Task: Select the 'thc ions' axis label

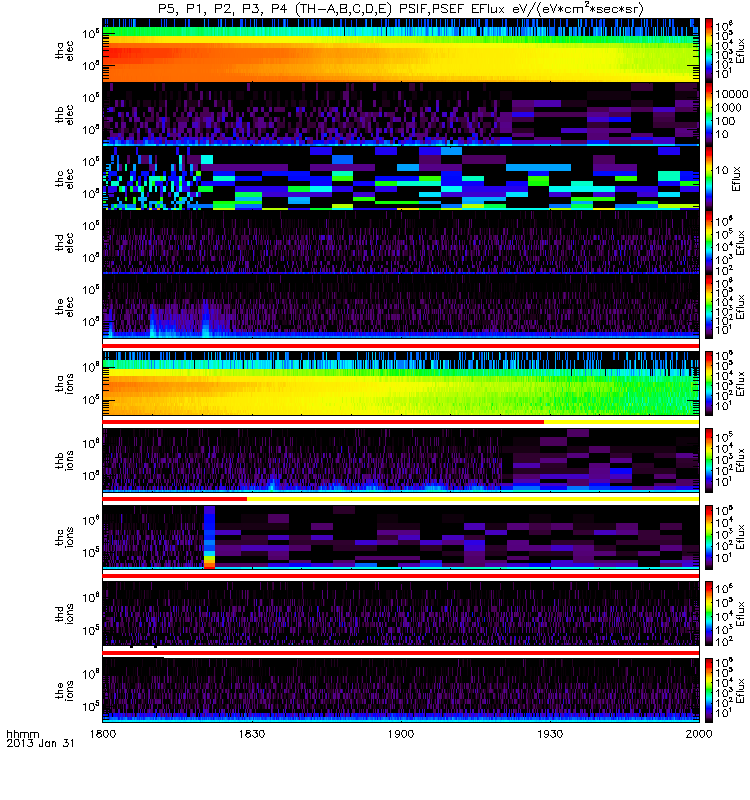Action: coord(64,537)
